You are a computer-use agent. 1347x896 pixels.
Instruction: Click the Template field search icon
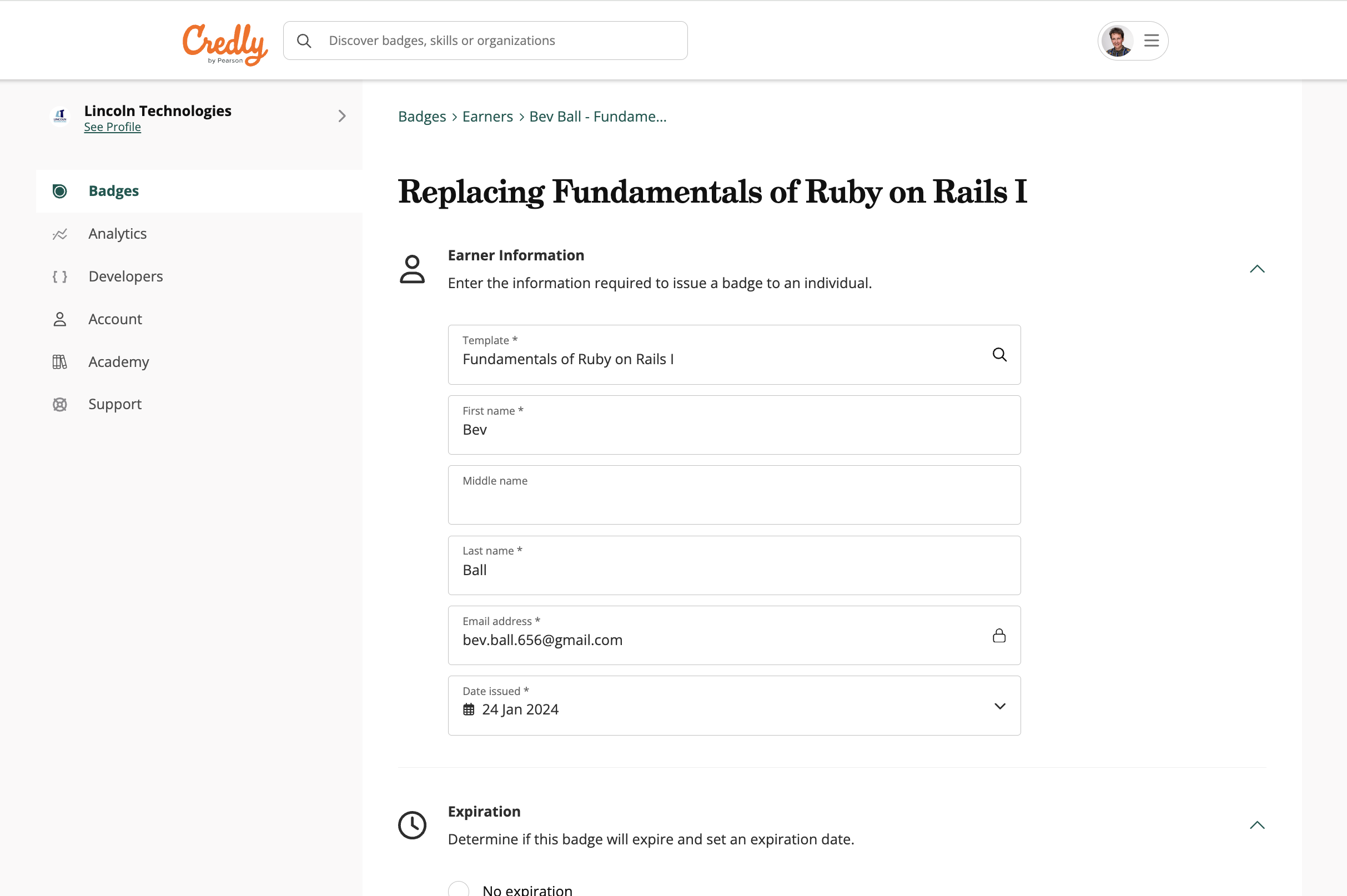coord(999,355)
